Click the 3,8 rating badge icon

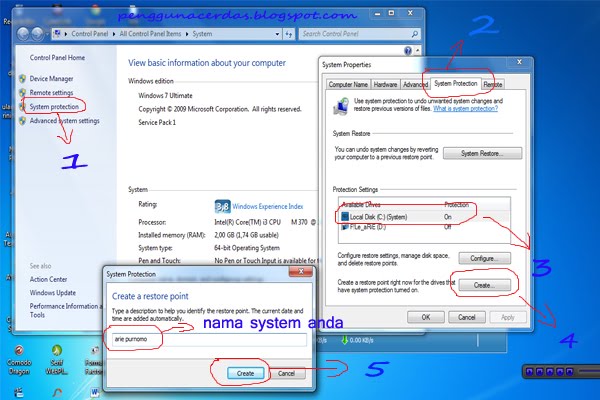222,207
